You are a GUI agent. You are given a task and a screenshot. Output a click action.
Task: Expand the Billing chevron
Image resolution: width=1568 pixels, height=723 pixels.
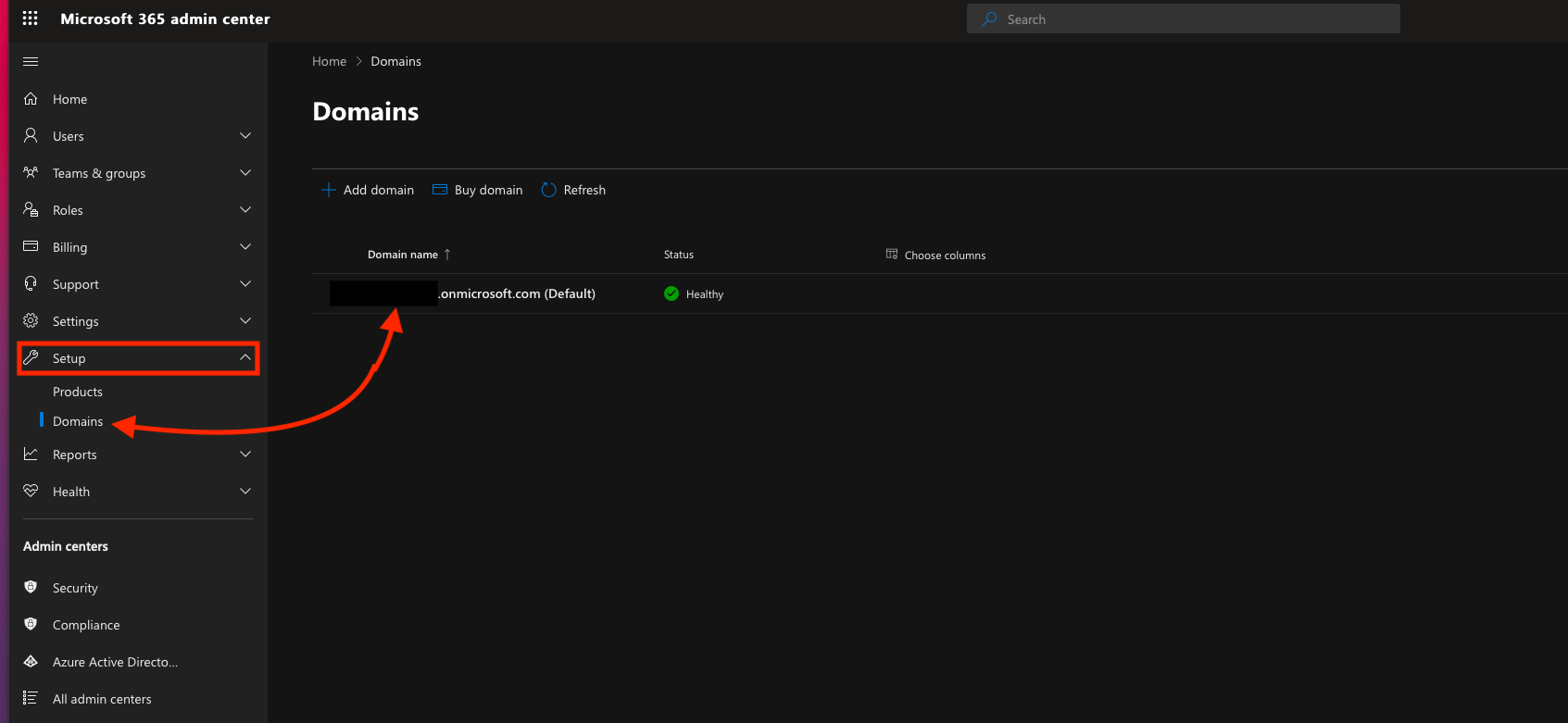pyautogui.click(x=245, y=246)
